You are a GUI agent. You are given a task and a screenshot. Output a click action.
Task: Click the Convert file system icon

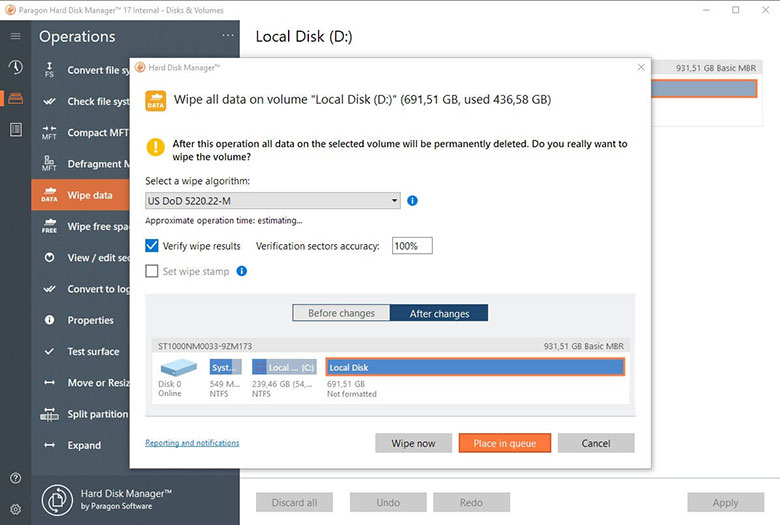49,70
